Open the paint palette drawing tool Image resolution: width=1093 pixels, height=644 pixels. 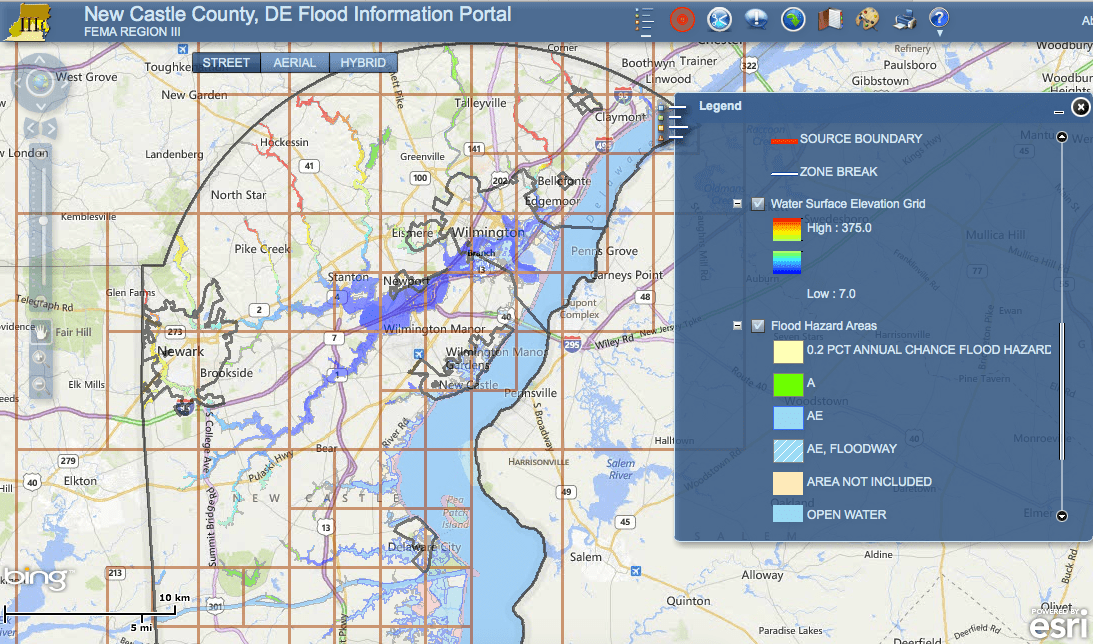click(867, 20)
